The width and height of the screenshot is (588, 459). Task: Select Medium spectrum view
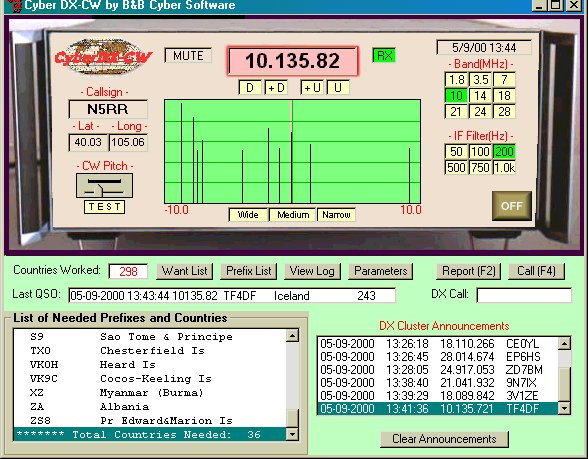pyautogui.click(x=293, y=215)
